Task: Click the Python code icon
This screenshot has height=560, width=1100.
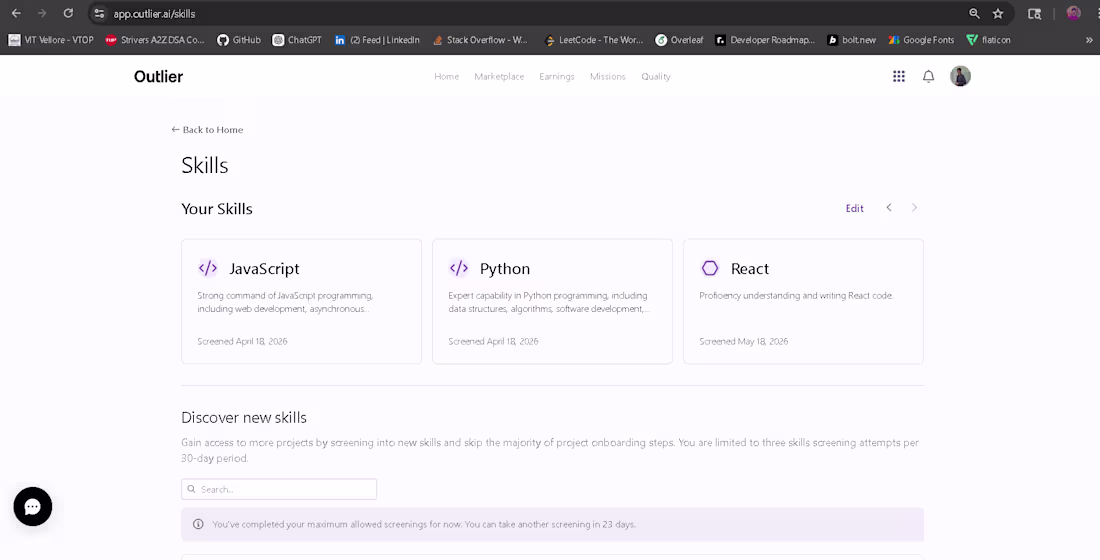Action: click(459, 268)
